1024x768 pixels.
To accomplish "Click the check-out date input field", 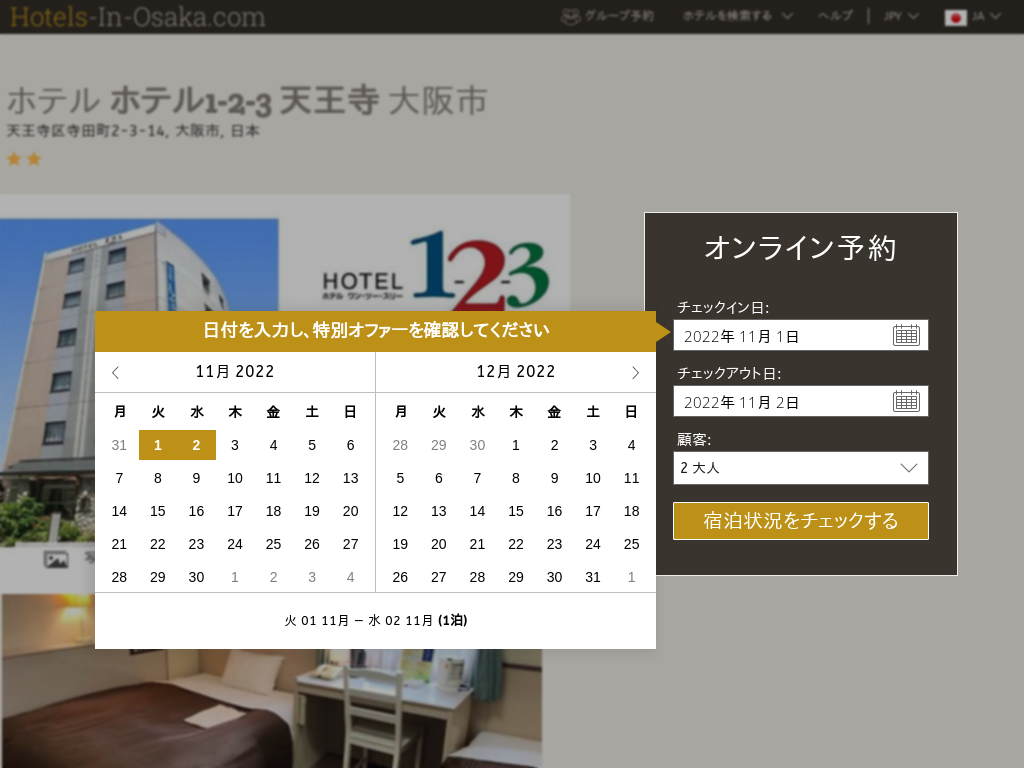I will pos(801,401).
